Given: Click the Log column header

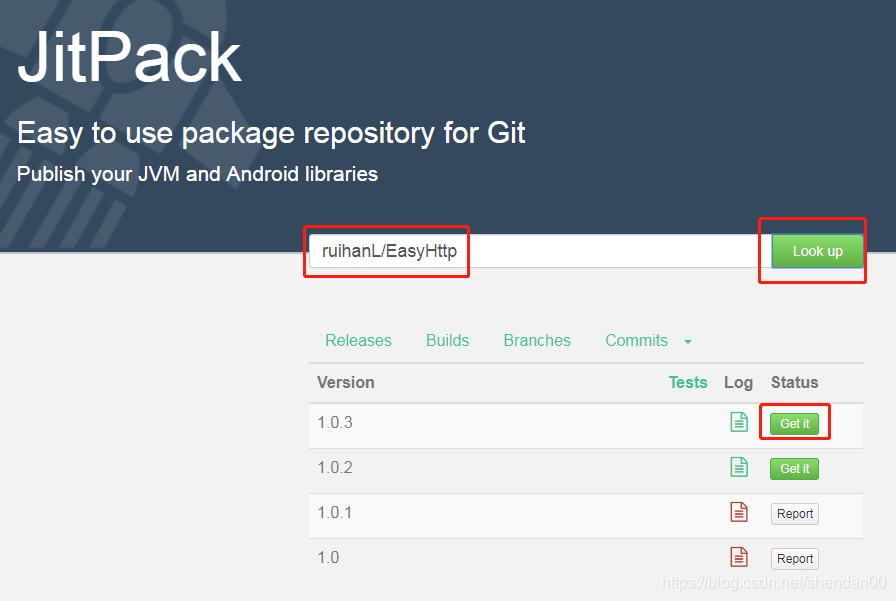Looking at the screenshot, I should tap(738, 382).
